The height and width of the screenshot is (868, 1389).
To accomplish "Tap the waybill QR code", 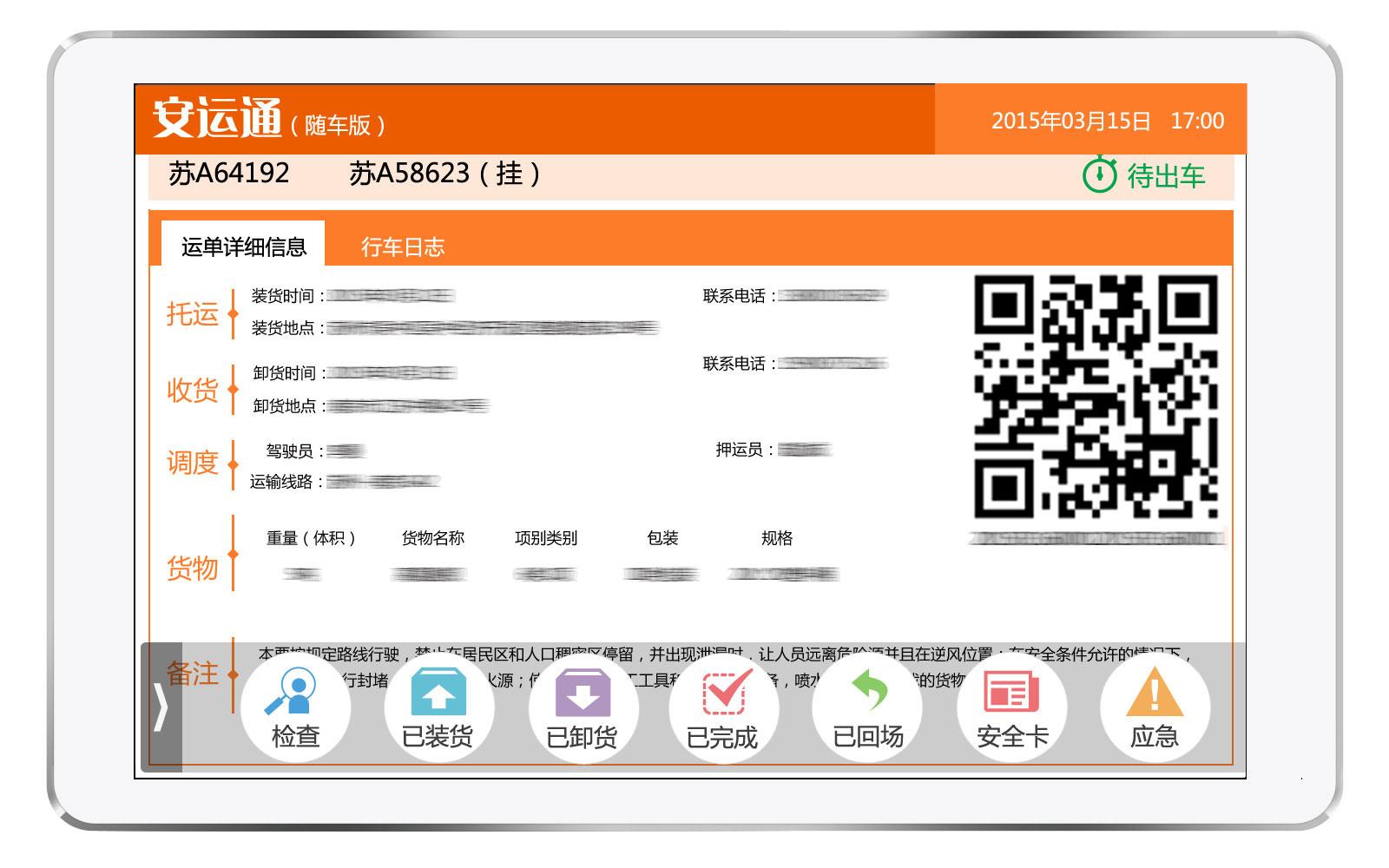I will (1096, 397).
